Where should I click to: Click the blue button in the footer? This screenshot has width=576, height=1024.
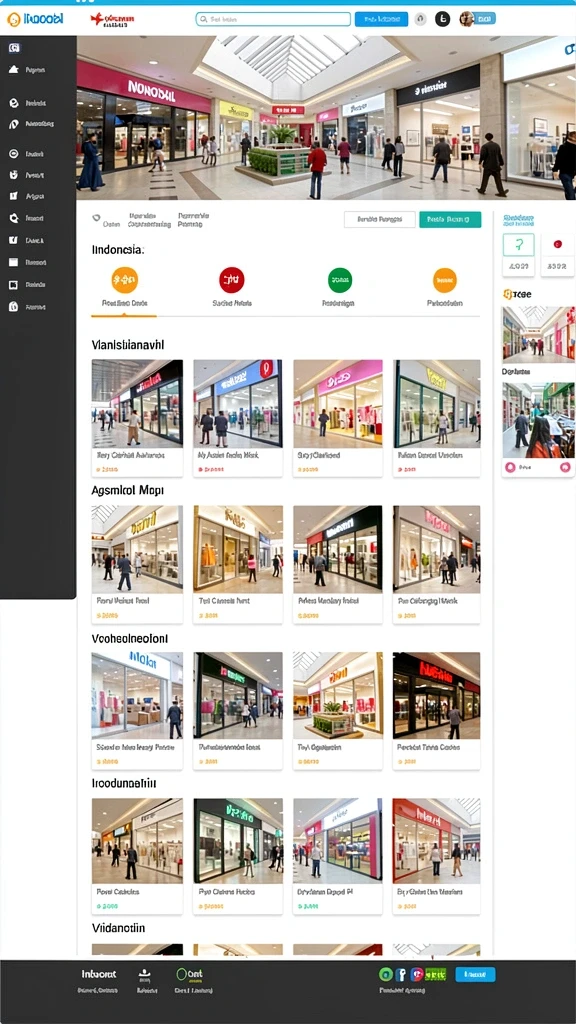(x=474, y=974)
